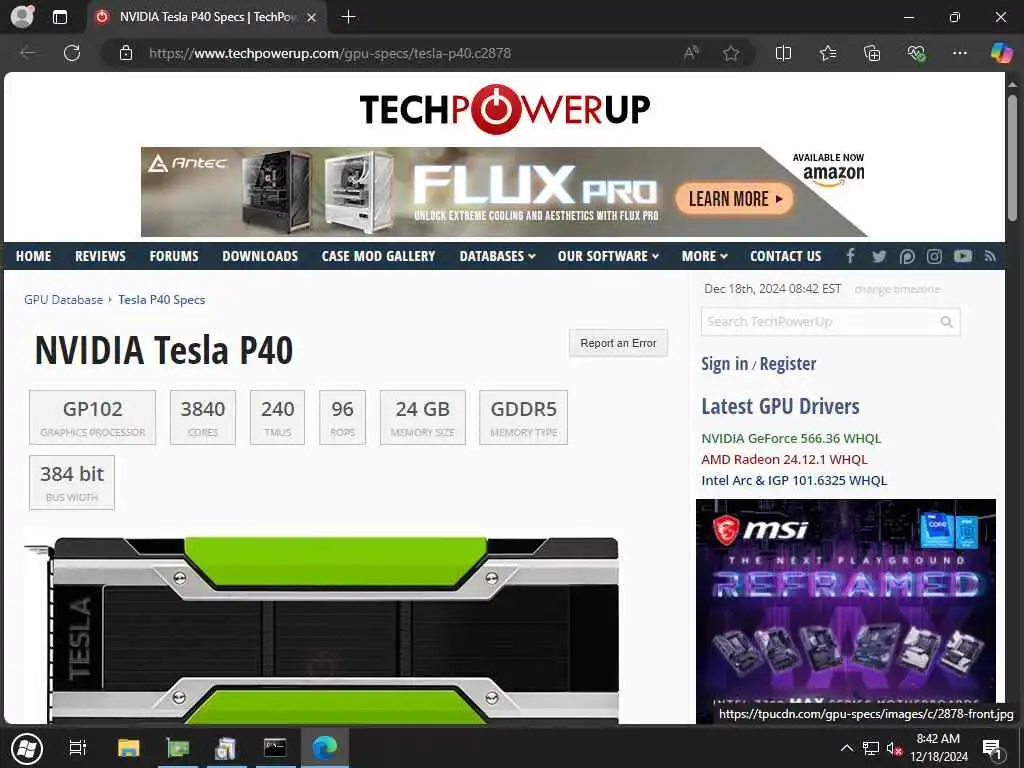The image size is (1024, 768).
Task: Click the change timezone link
Action: [x=897, y=289]
